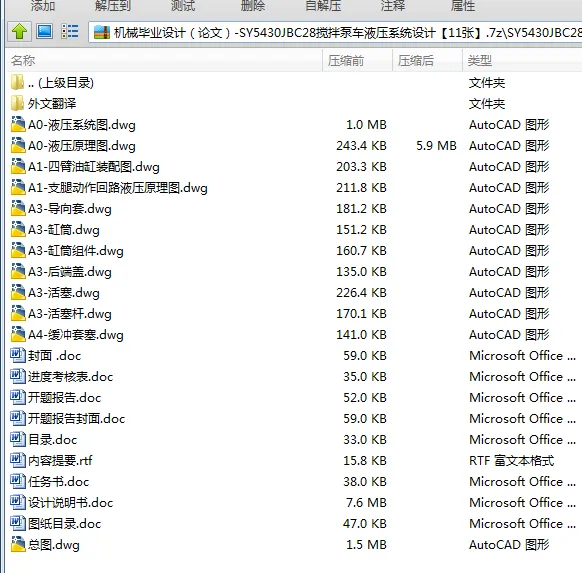The image size is (582, 573).
Task: Click DWG icon of A4-缓冲套塞.dwg
Action: [18, 334]
